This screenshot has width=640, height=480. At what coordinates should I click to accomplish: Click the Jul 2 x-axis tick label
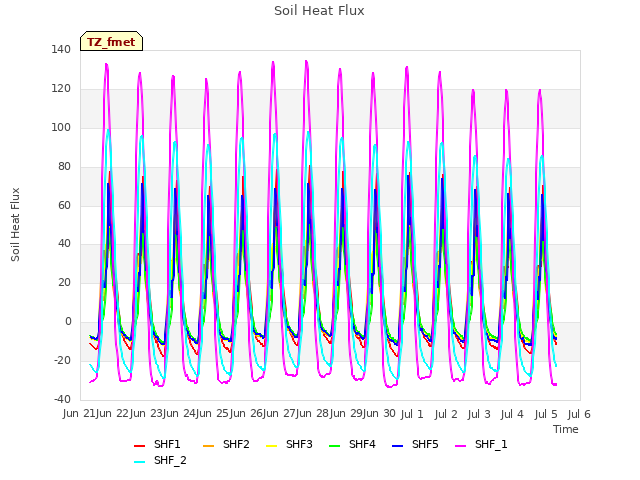tap(446, 414)
